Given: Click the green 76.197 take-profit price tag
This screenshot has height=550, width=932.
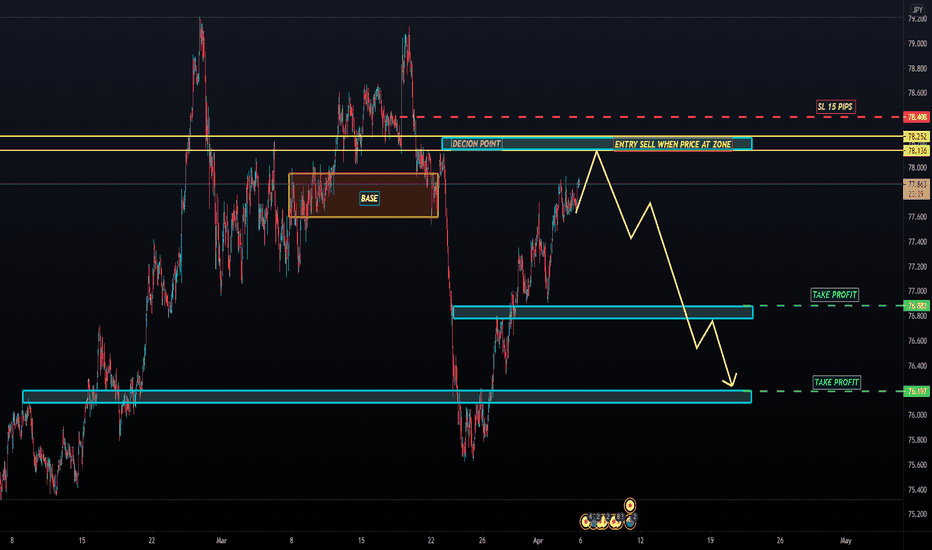Looking at the screenshot, I should coord(917,391).
